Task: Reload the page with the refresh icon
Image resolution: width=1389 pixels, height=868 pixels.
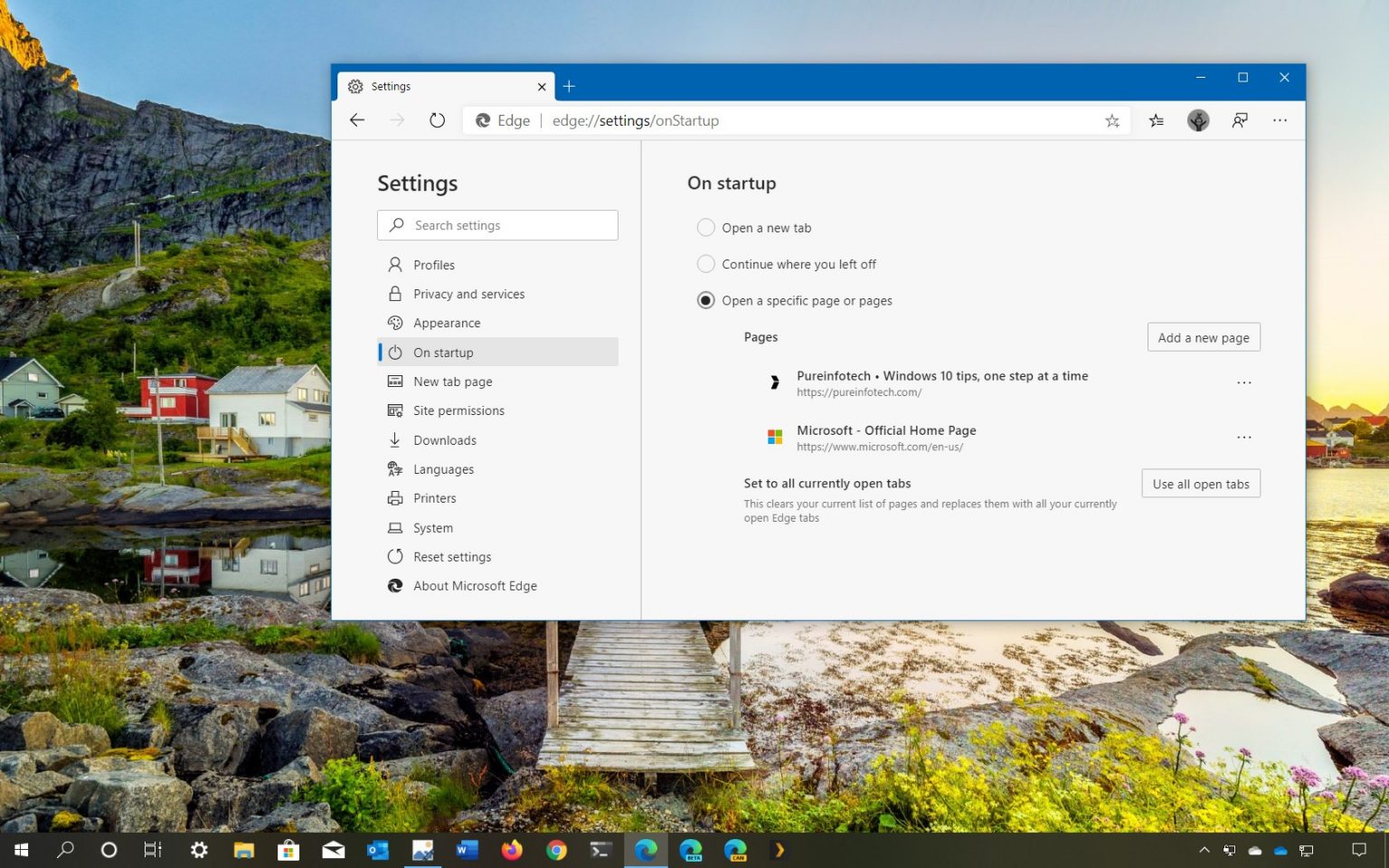Action: 437,119
